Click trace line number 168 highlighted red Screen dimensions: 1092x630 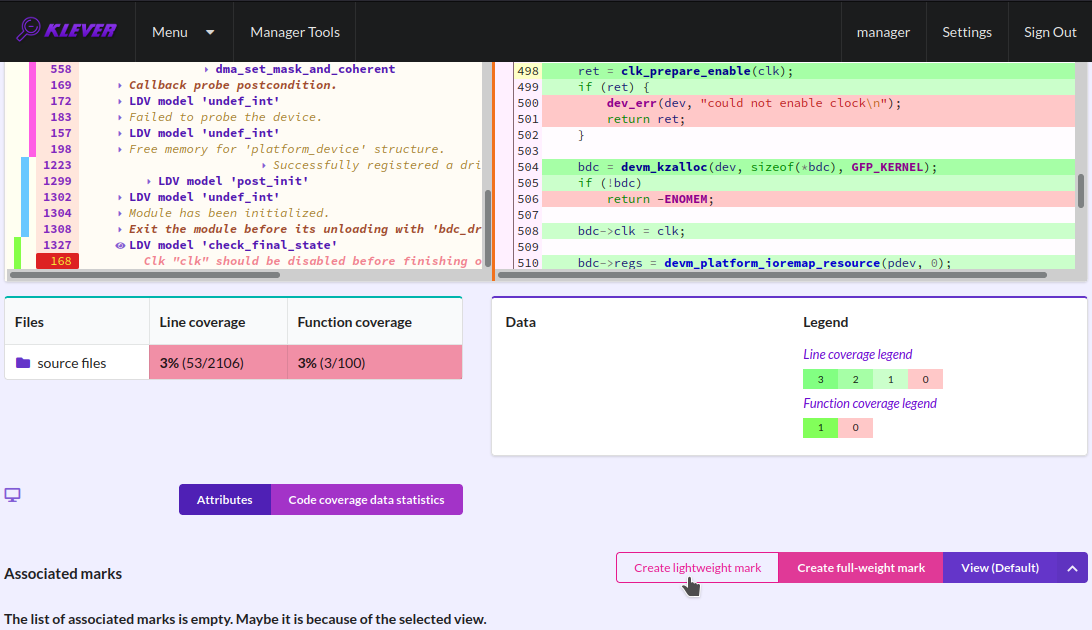coord(58,261)
